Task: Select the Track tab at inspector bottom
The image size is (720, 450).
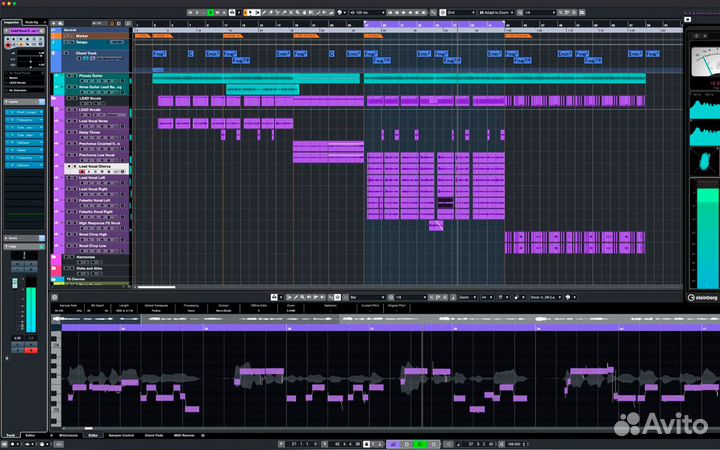Action: coord(10,435)
